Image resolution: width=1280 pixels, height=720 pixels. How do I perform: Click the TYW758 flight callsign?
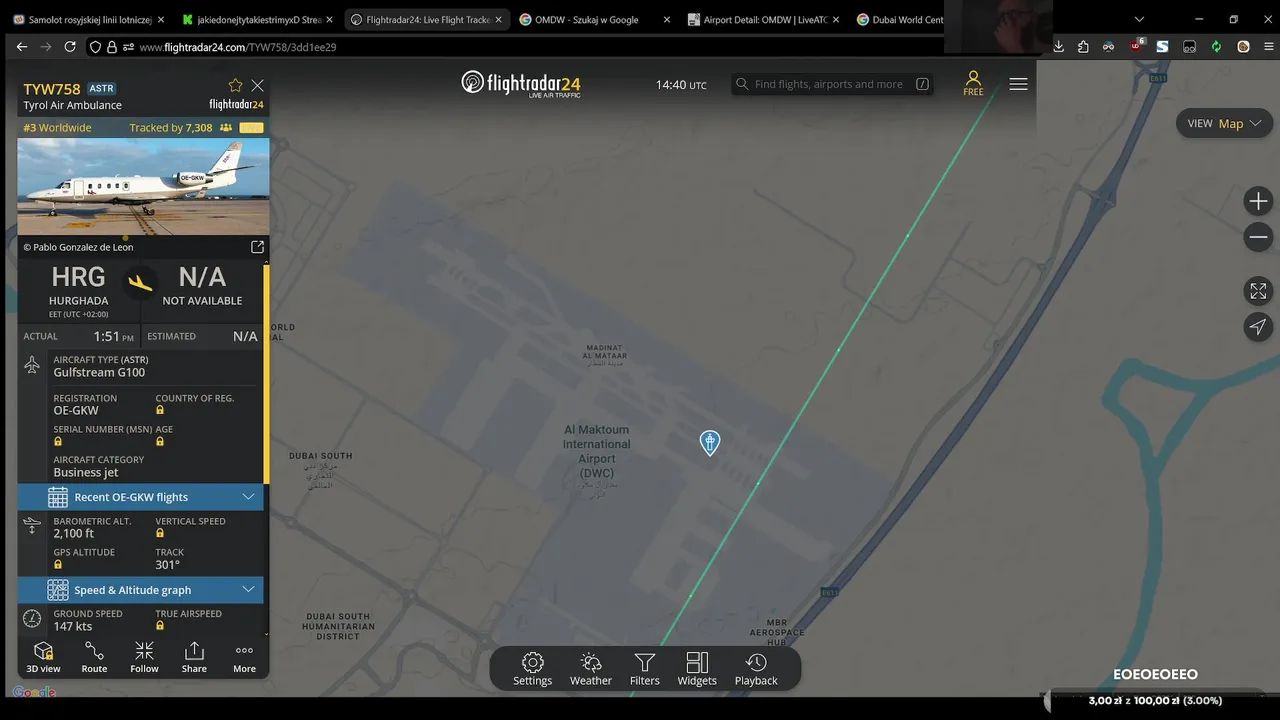pos(52,89)
